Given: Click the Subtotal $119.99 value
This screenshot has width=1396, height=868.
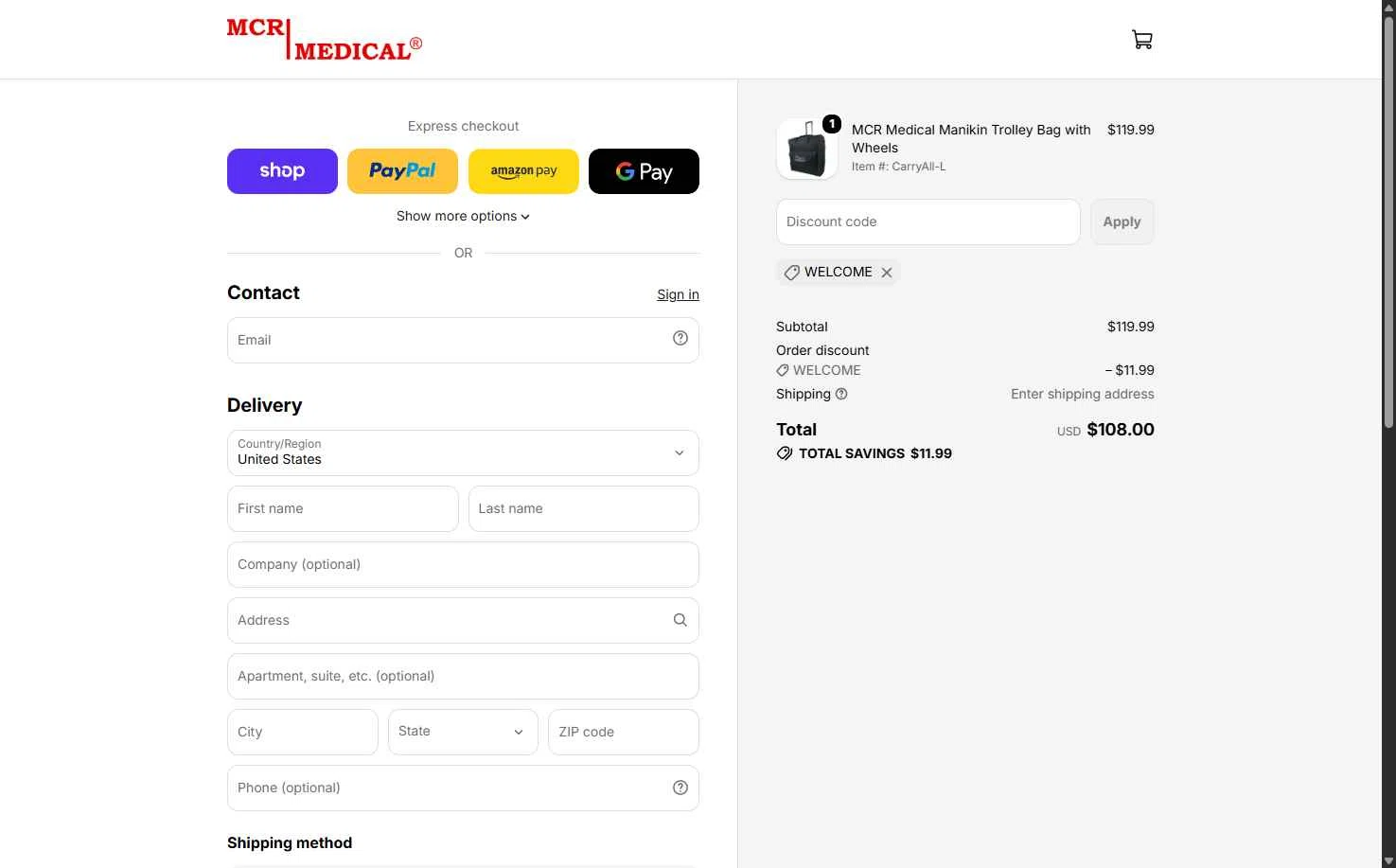Looking at the screenshot, I should pos(1131,327).
